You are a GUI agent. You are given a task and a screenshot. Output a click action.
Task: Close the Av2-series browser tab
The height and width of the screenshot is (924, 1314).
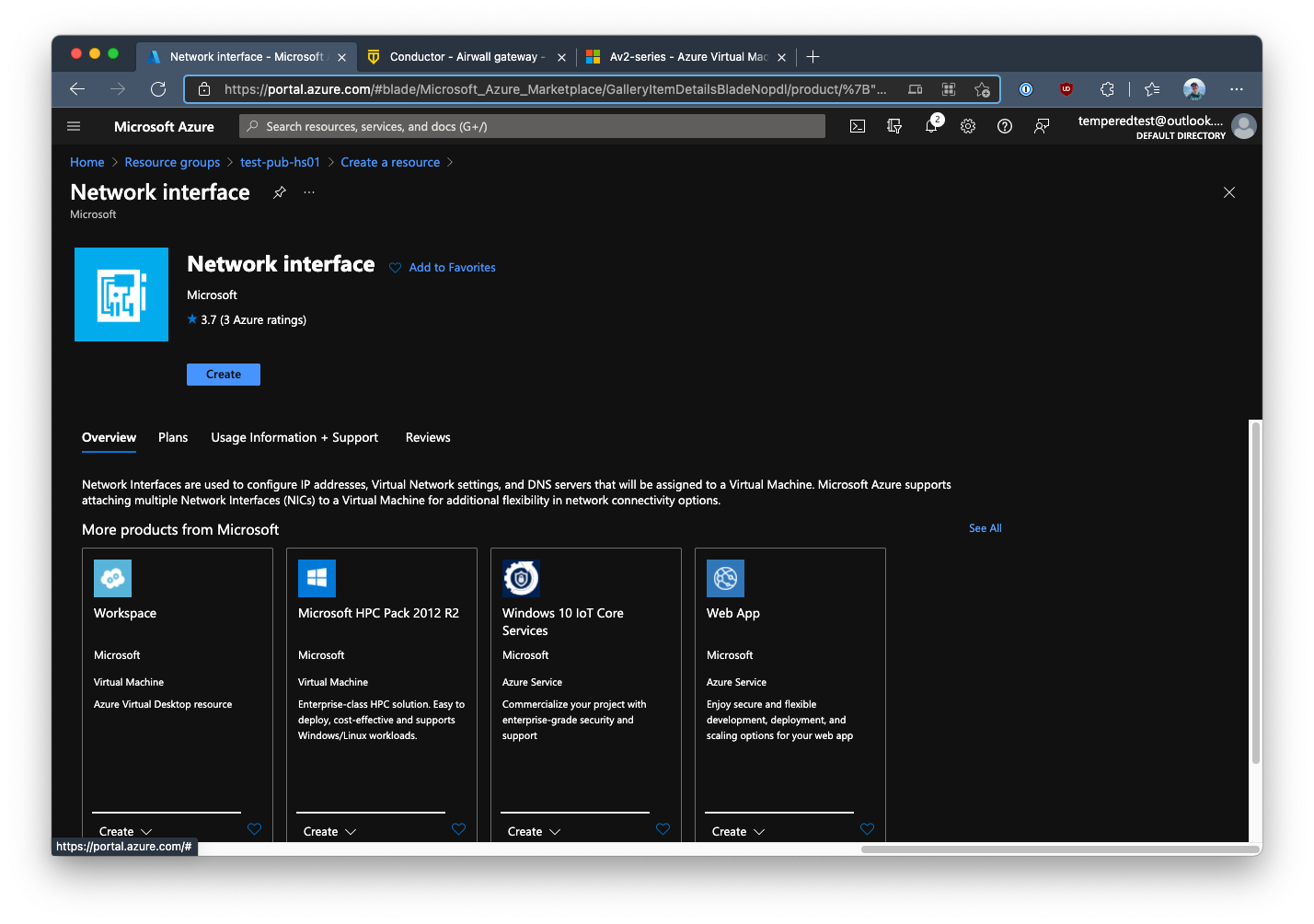point(781,57)
